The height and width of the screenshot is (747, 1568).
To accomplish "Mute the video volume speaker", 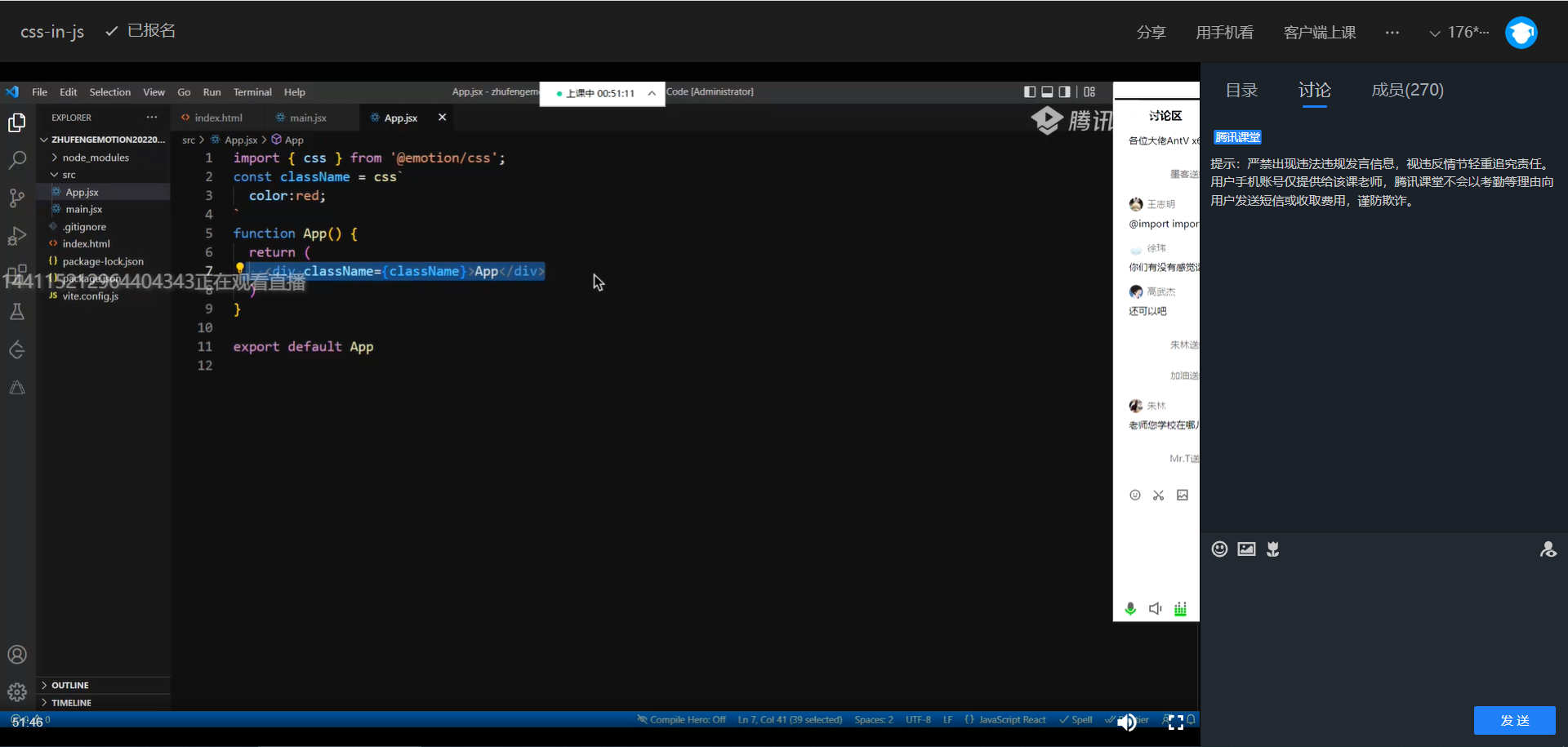I will (x=1127, y=722).
